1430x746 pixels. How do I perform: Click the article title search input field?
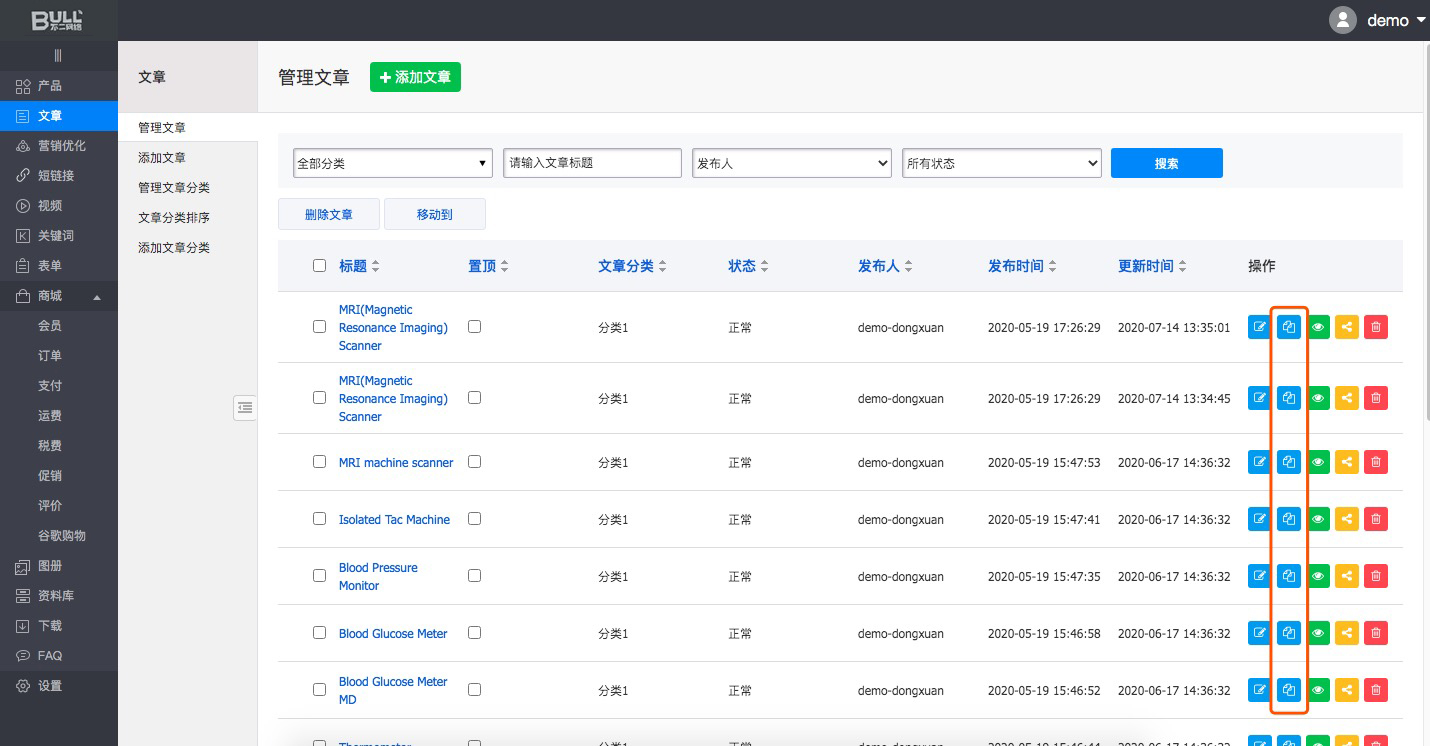(x=592, y=163)
